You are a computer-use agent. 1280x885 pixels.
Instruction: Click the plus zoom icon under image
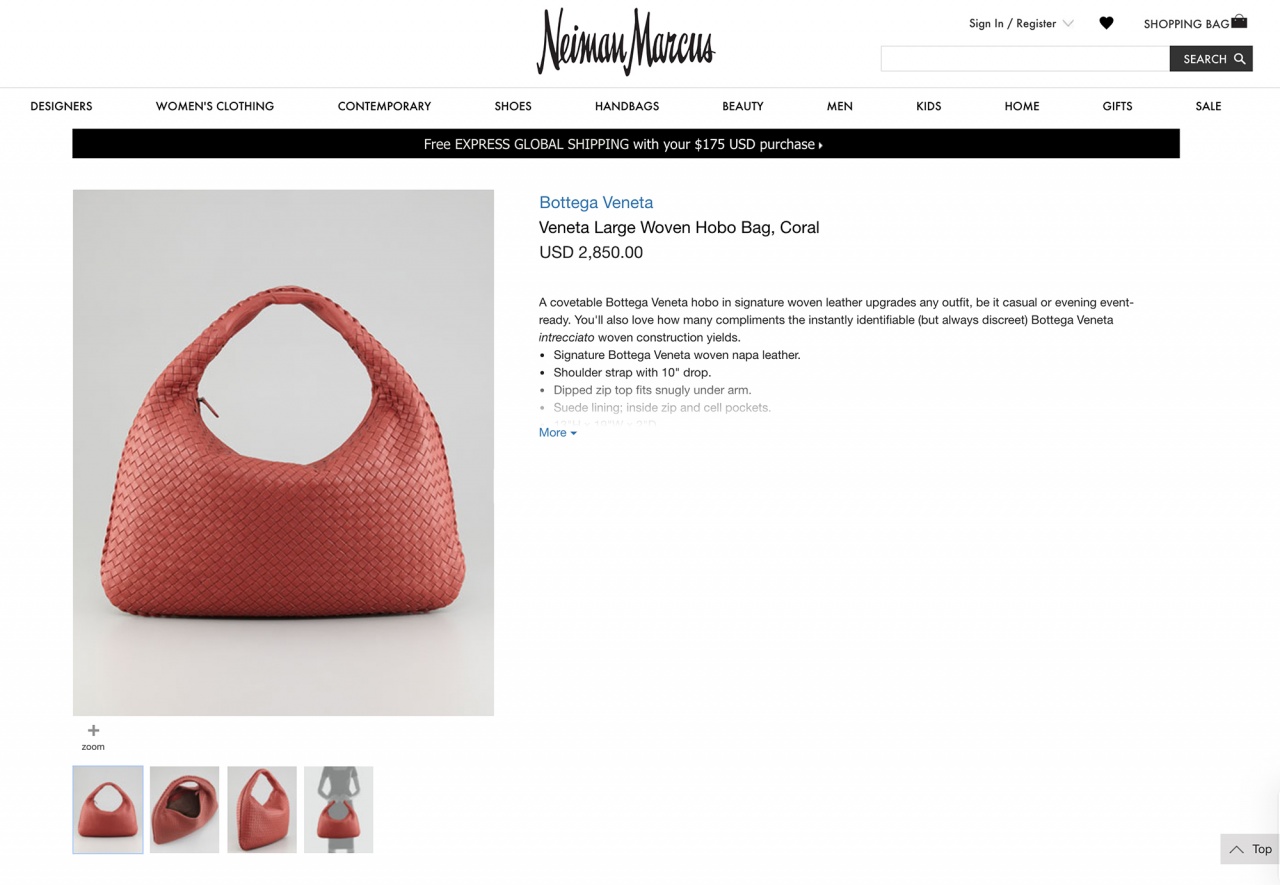pos(93,731)
